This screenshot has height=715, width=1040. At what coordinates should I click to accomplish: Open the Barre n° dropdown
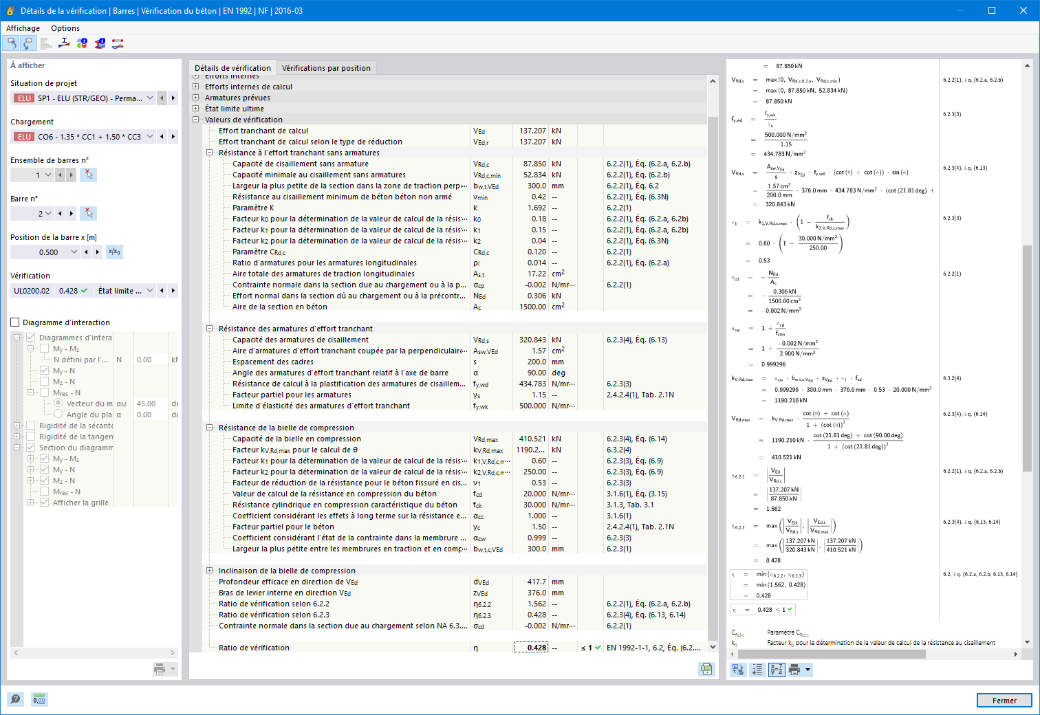[x=48, y=214]
